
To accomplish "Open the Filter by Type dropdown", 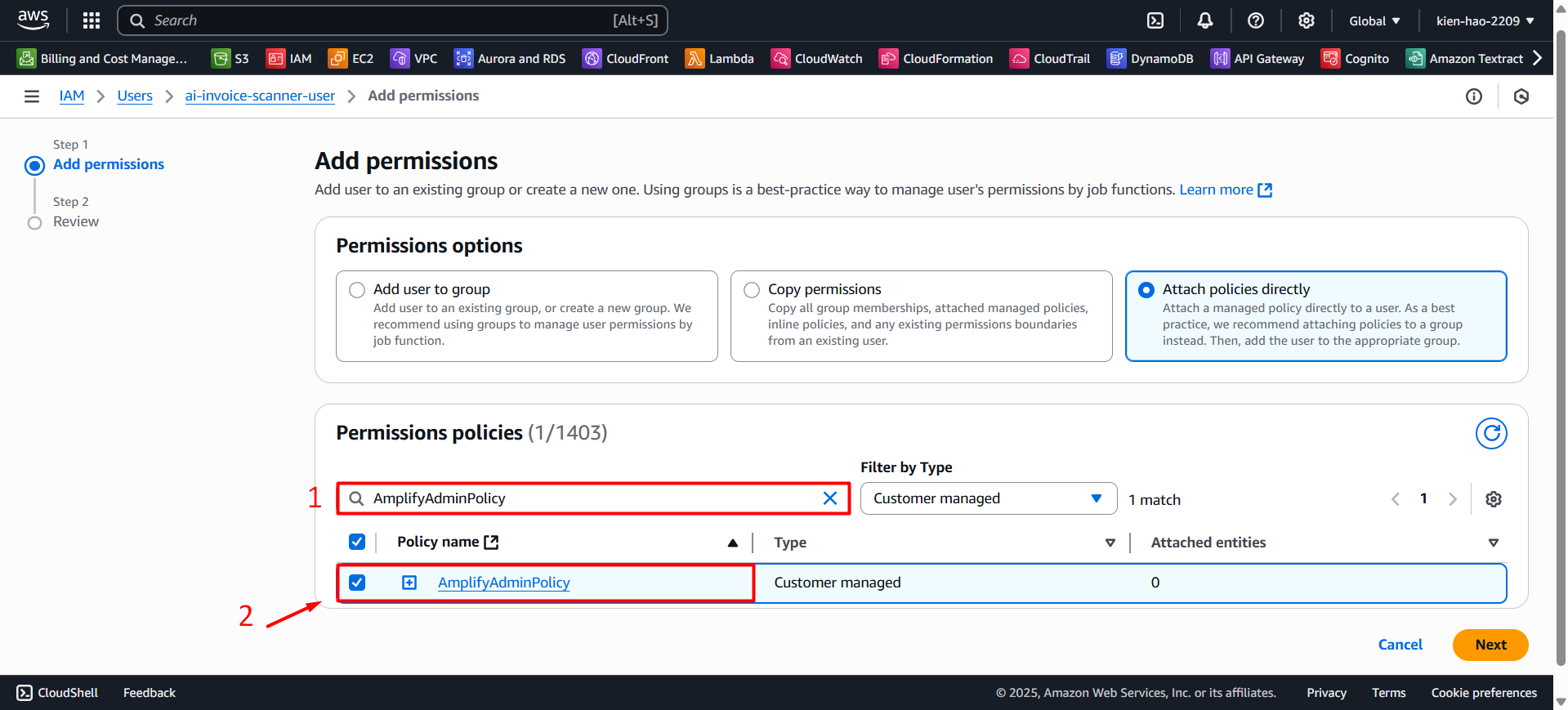I will pyautogui.click(x=989, y=498).
